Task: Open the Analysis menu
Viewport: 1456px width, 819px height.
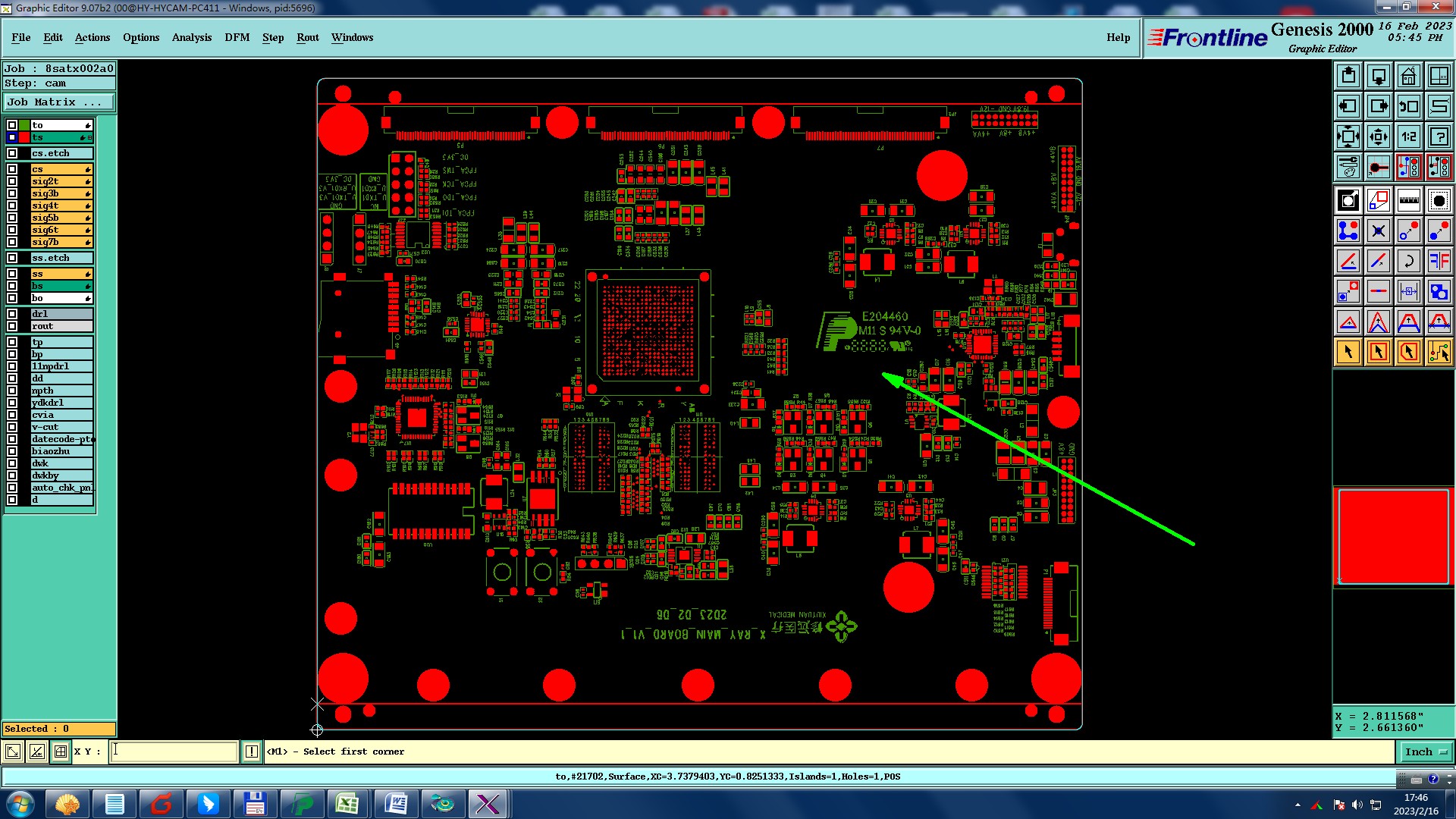Action: (x=191, y=37)
